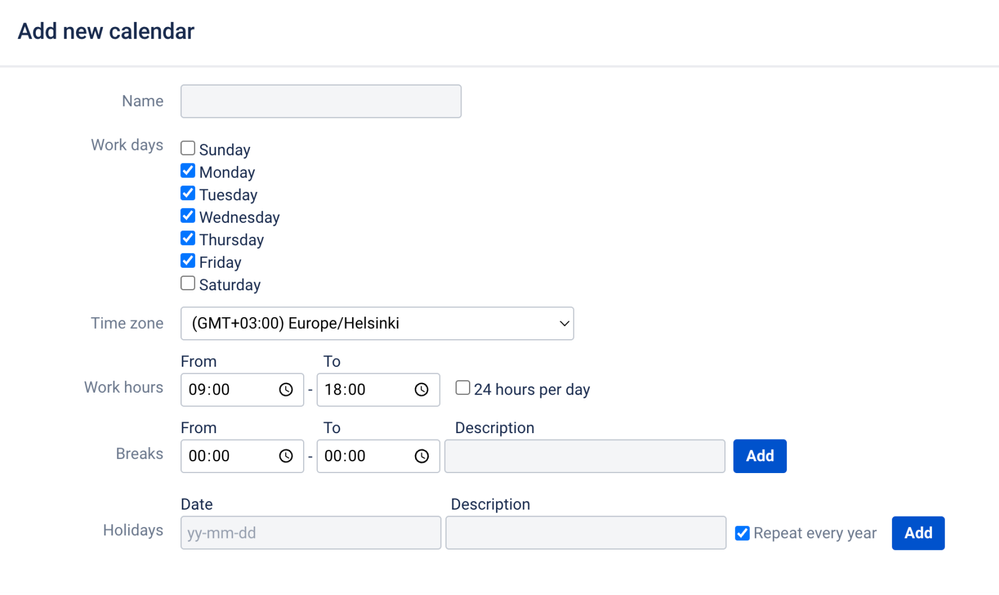The width and height of the screenshot is (999, 595).
Task: Uncheck Friday work day
Action: tap(188, 261)
